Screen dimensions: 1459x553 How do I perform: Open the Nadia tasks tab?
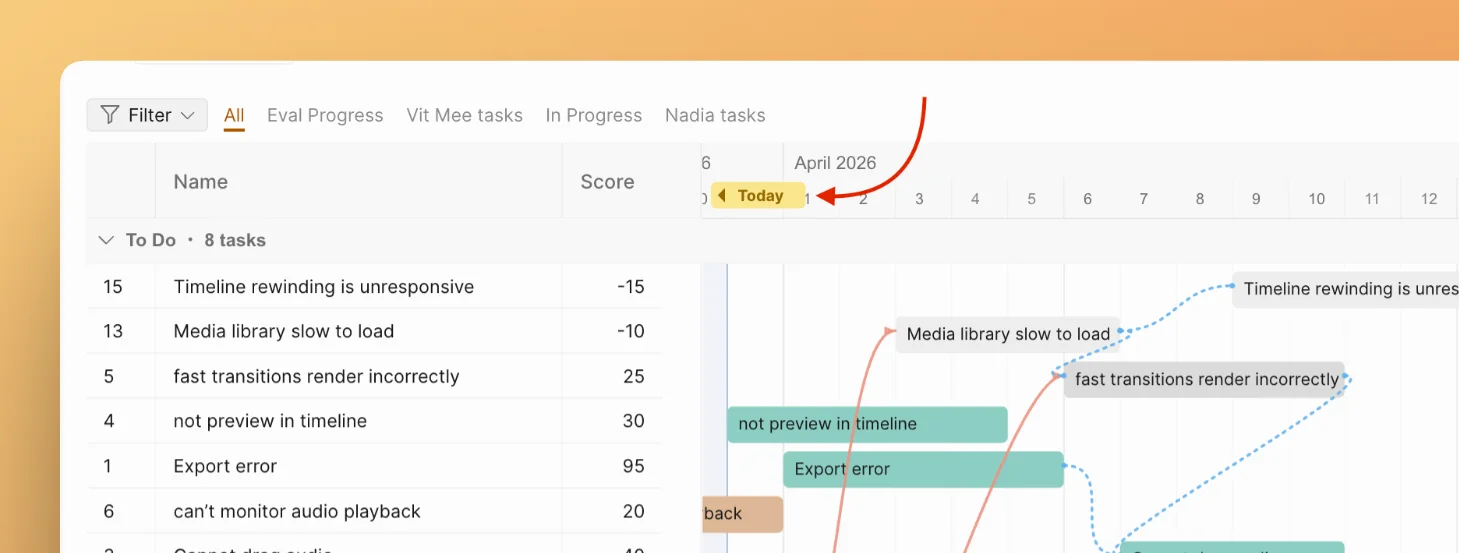[715, 115]
